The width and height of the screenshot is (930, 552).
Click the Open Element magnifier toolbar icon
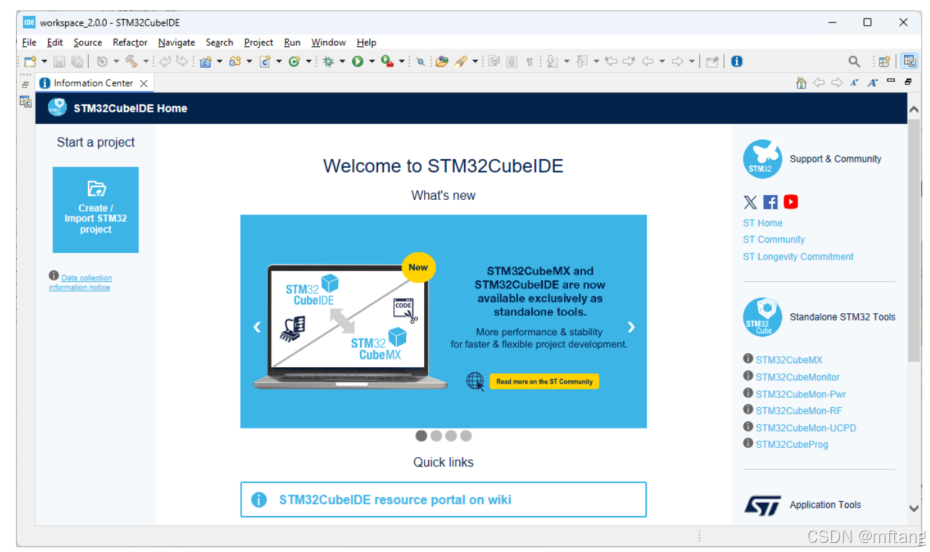(x=421, y=62)
